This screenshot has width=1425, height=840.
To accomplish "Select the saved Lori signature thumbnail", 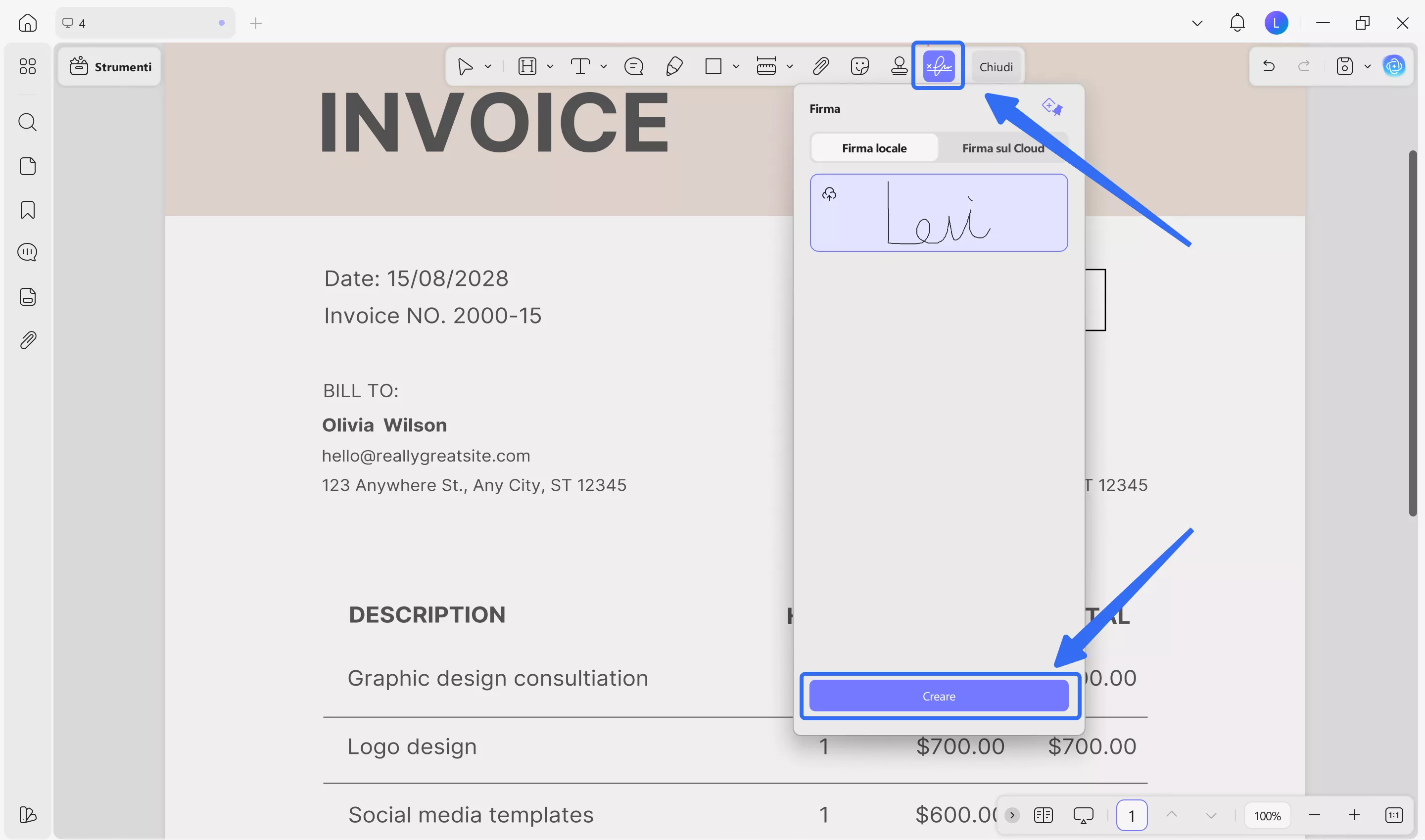I will pos(939,213).
